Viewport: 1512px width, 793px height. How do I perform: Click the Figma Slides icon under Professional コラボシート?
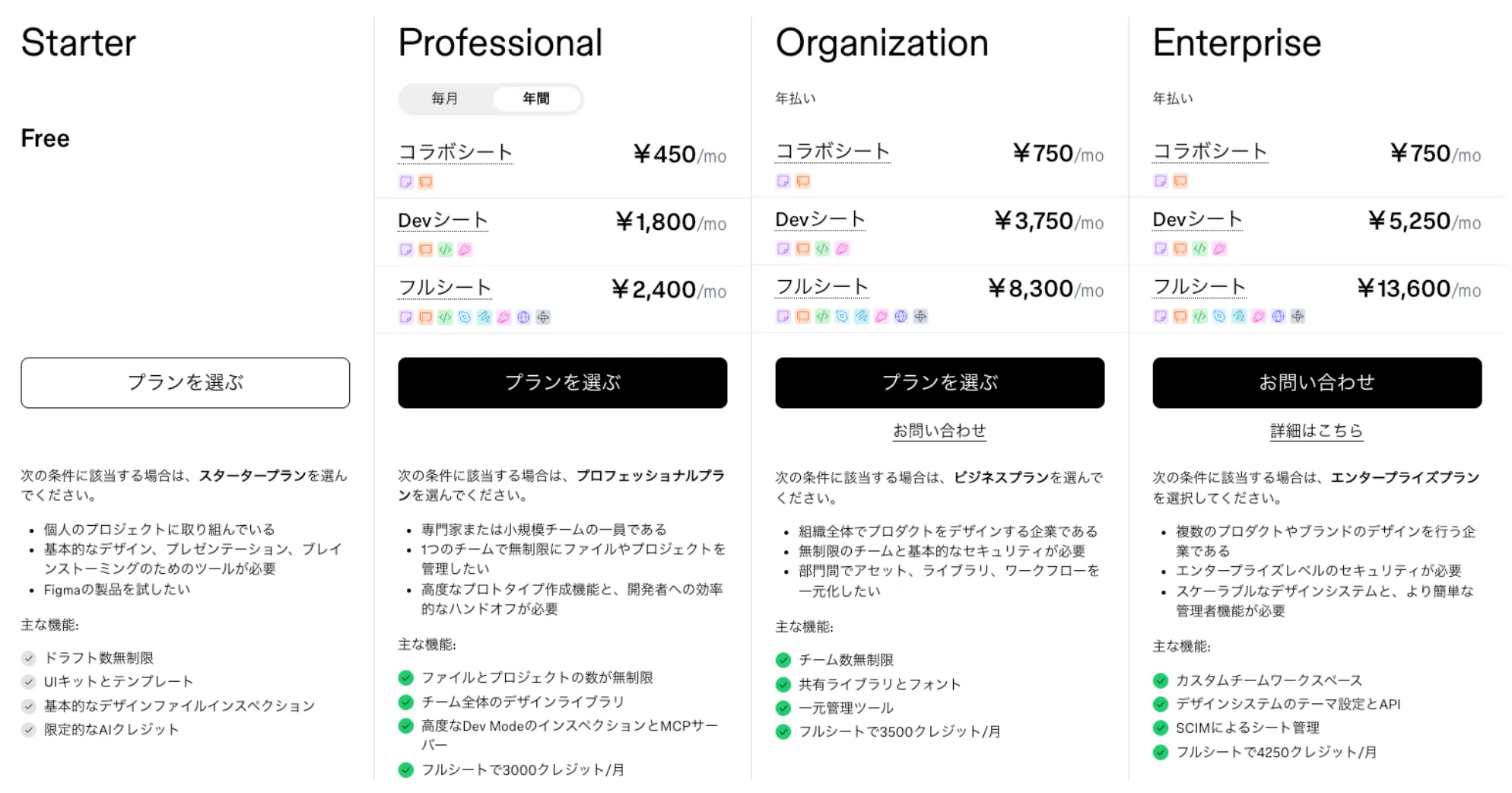pyautogui.click(x=425, y=182)
